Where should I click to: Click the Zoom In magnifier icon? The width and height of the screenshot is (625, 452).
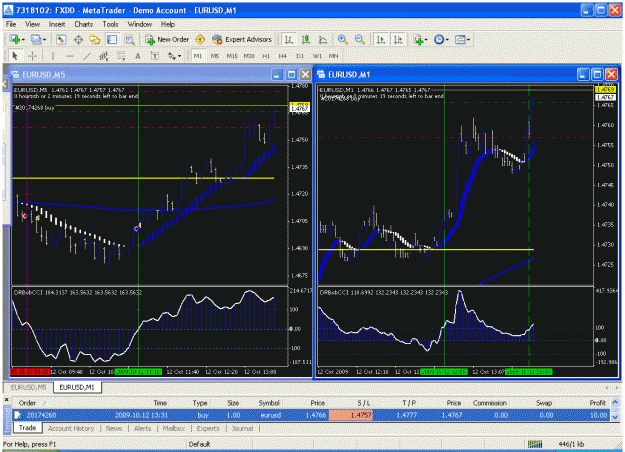click(342, 39)
